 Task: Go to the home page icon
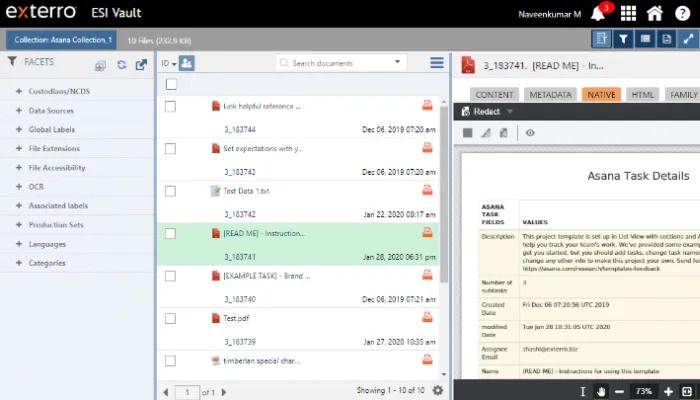(655, 14)
